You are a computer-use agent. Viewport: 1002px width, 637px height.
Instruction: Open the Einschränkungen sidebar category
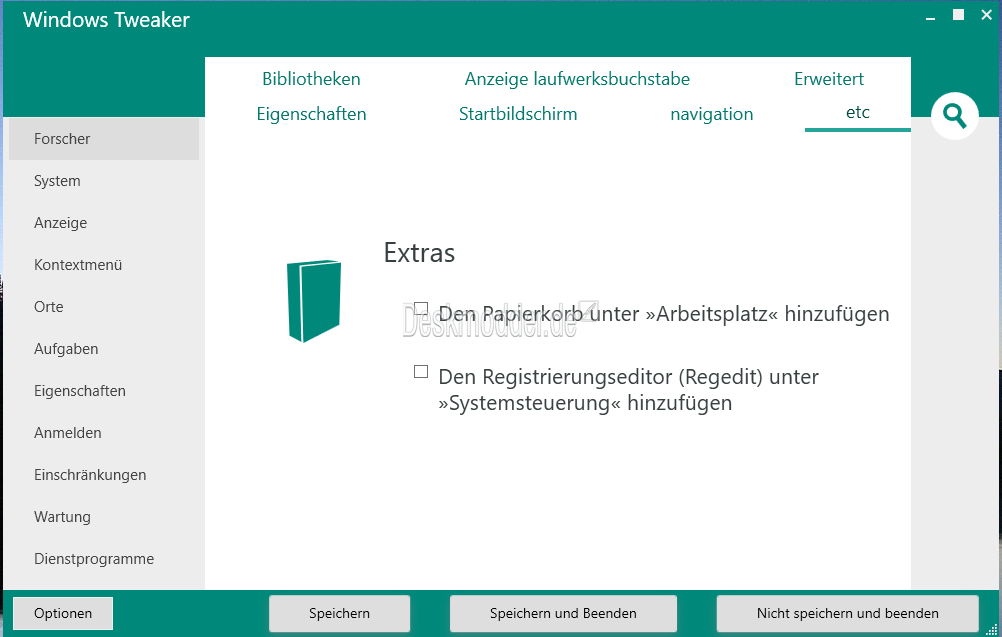tap(104, 475)
